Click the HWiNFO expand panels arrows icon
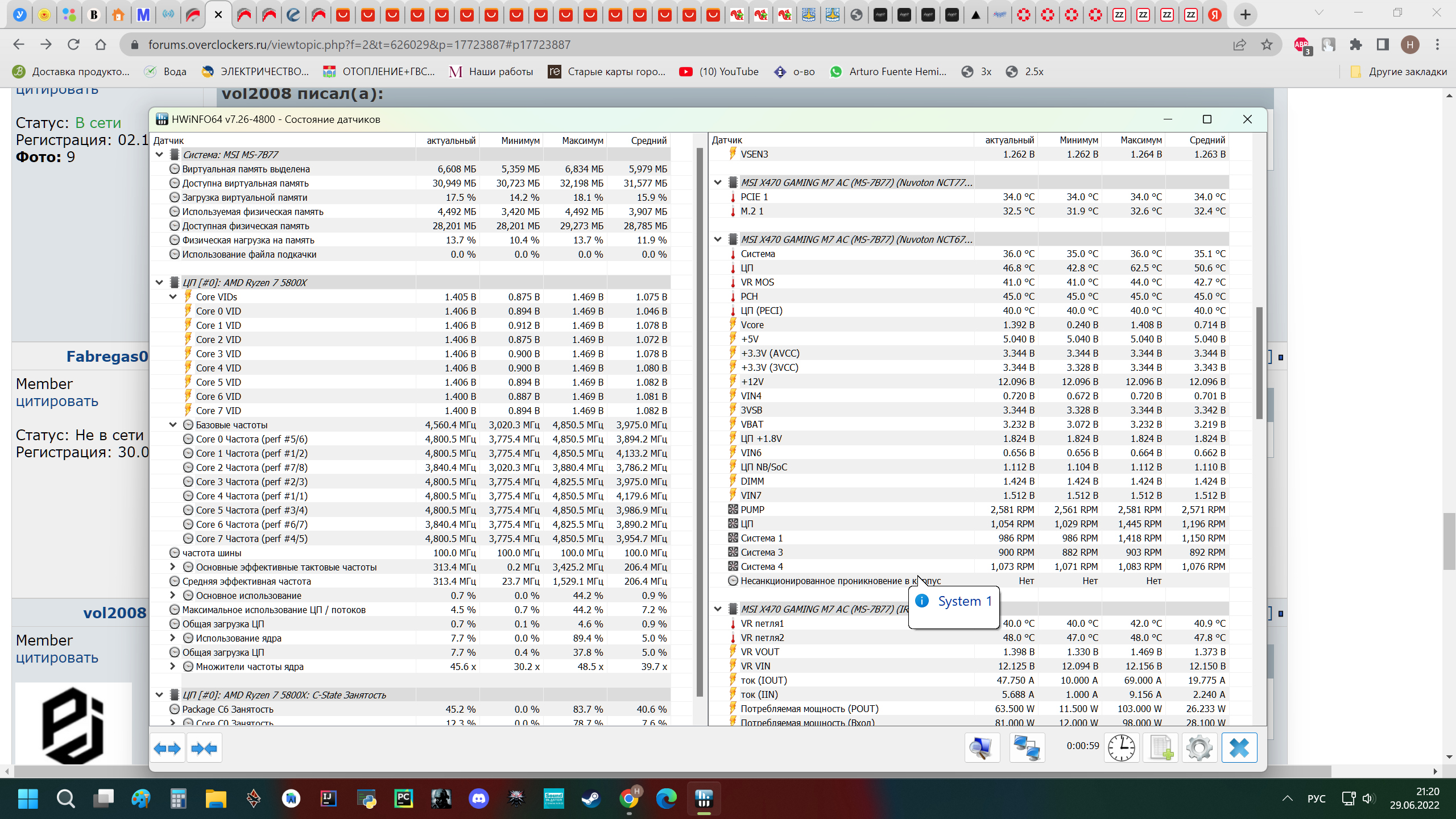The image size is (1456, 819). point(167,748)
